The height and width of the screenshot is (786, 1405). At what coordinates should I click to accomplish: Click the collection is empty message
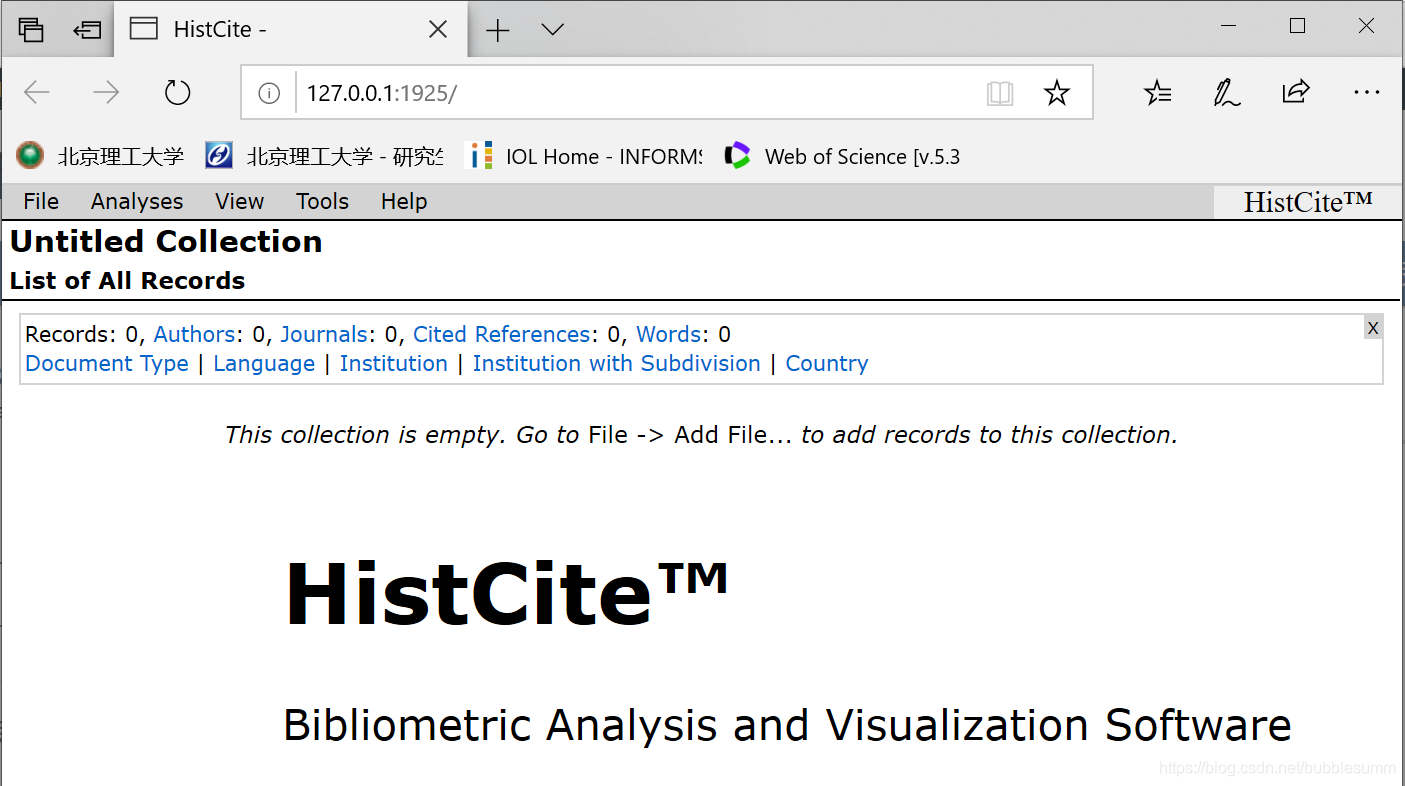701,435
